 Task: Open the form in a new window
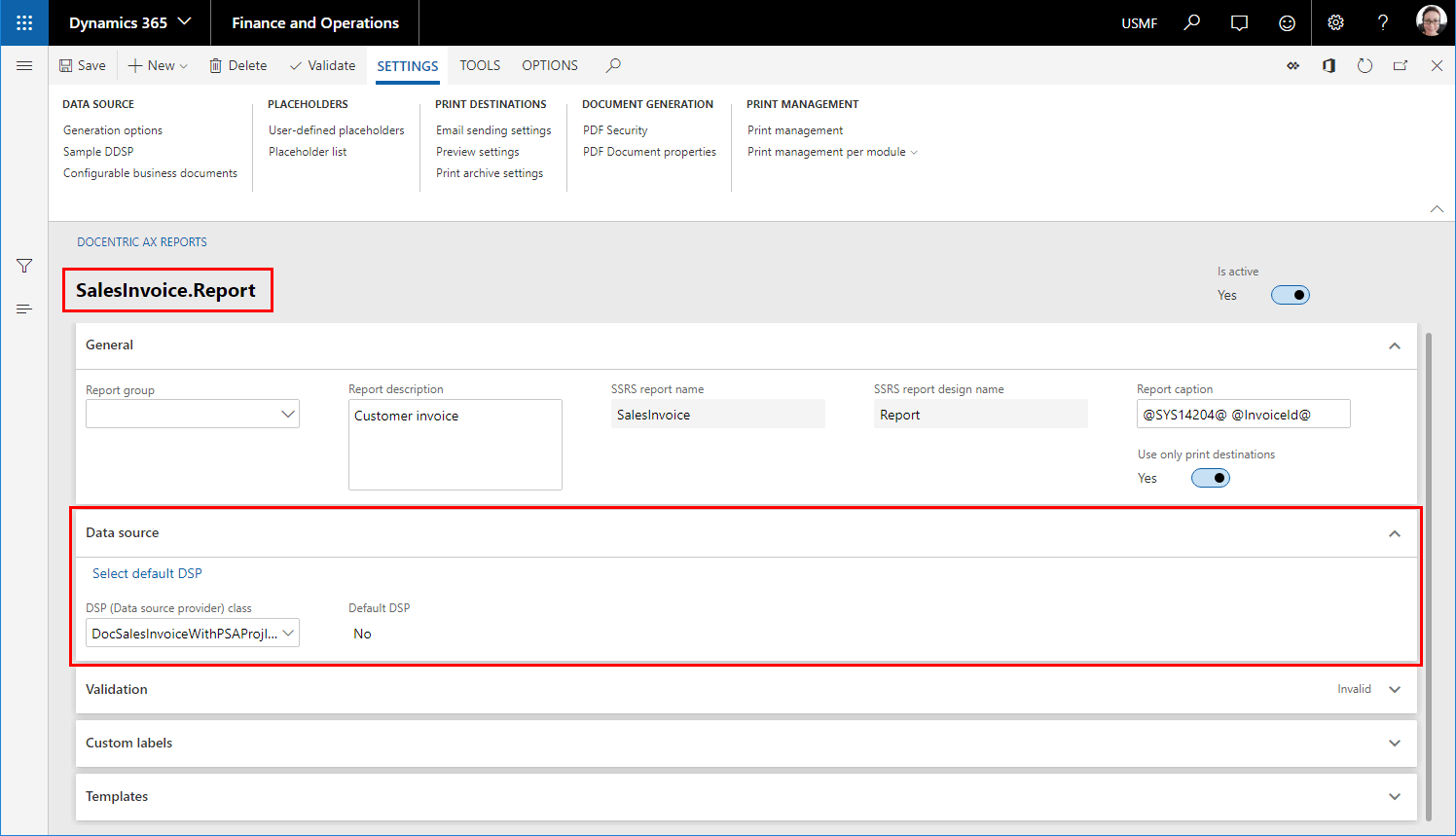pos(1401,66)
